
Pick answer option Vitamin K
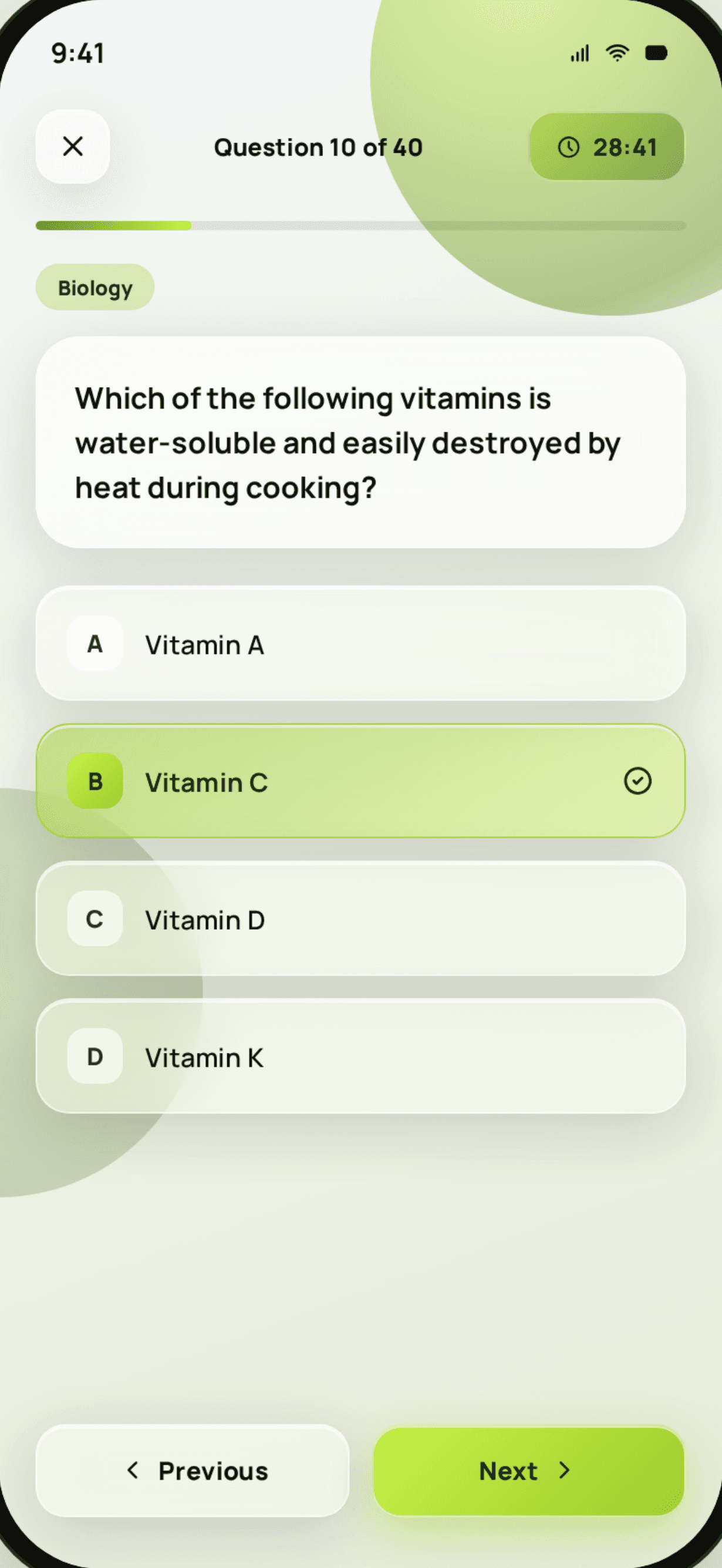coord(360,1056)
